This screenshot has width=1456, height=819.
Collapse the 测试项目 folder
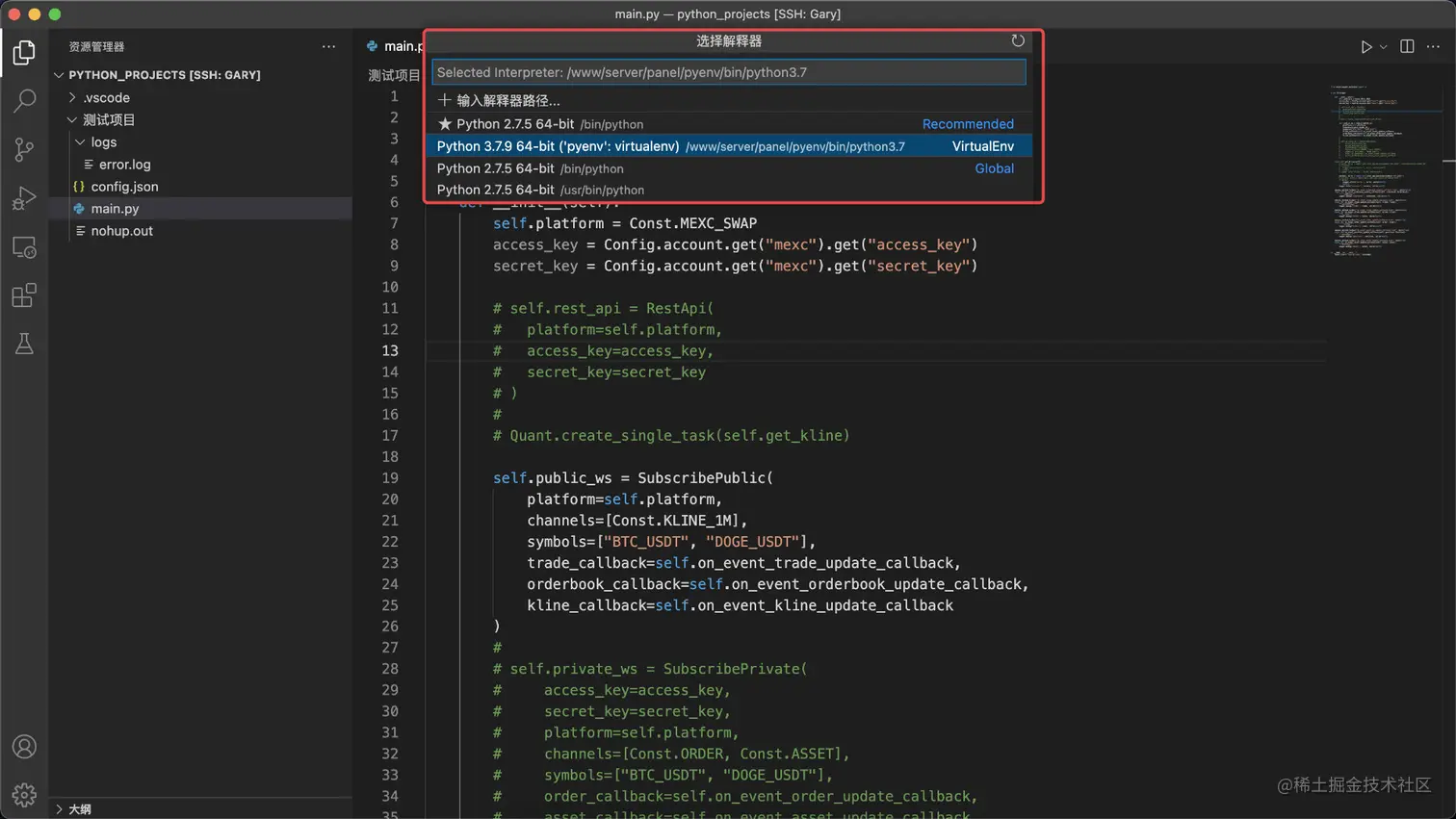pyautogui.click(x=72, y=120)
